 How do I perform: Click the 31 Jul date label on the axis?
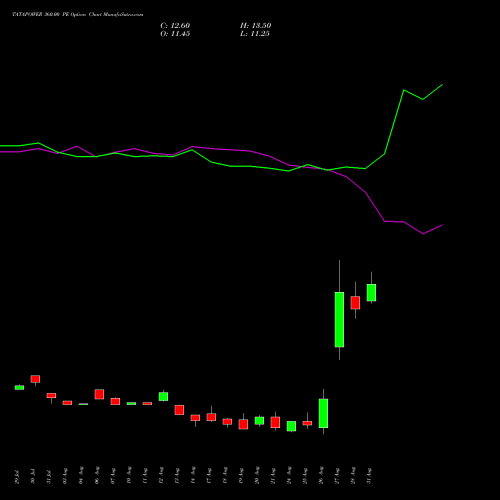[49, 477]
